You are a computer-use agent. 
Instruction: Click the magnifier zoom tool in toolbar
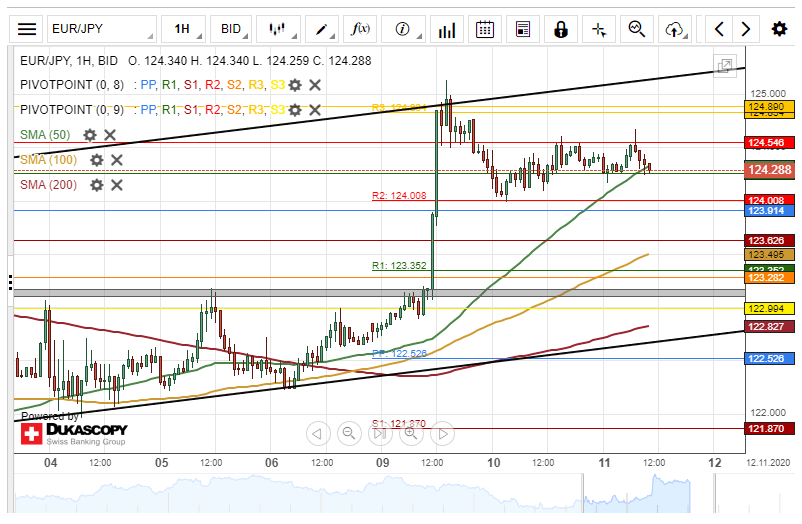[636, 29]
